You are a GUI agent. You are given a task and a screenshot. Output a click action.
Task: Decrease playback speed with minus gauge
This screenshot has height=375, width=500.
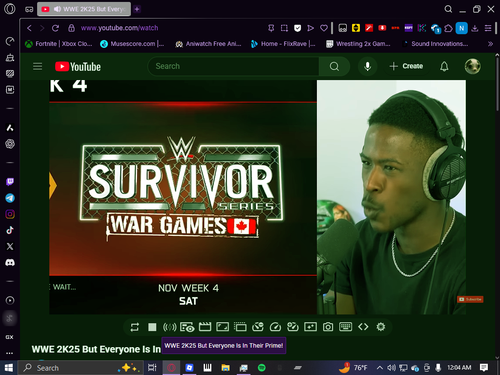[x=258, y=327]
